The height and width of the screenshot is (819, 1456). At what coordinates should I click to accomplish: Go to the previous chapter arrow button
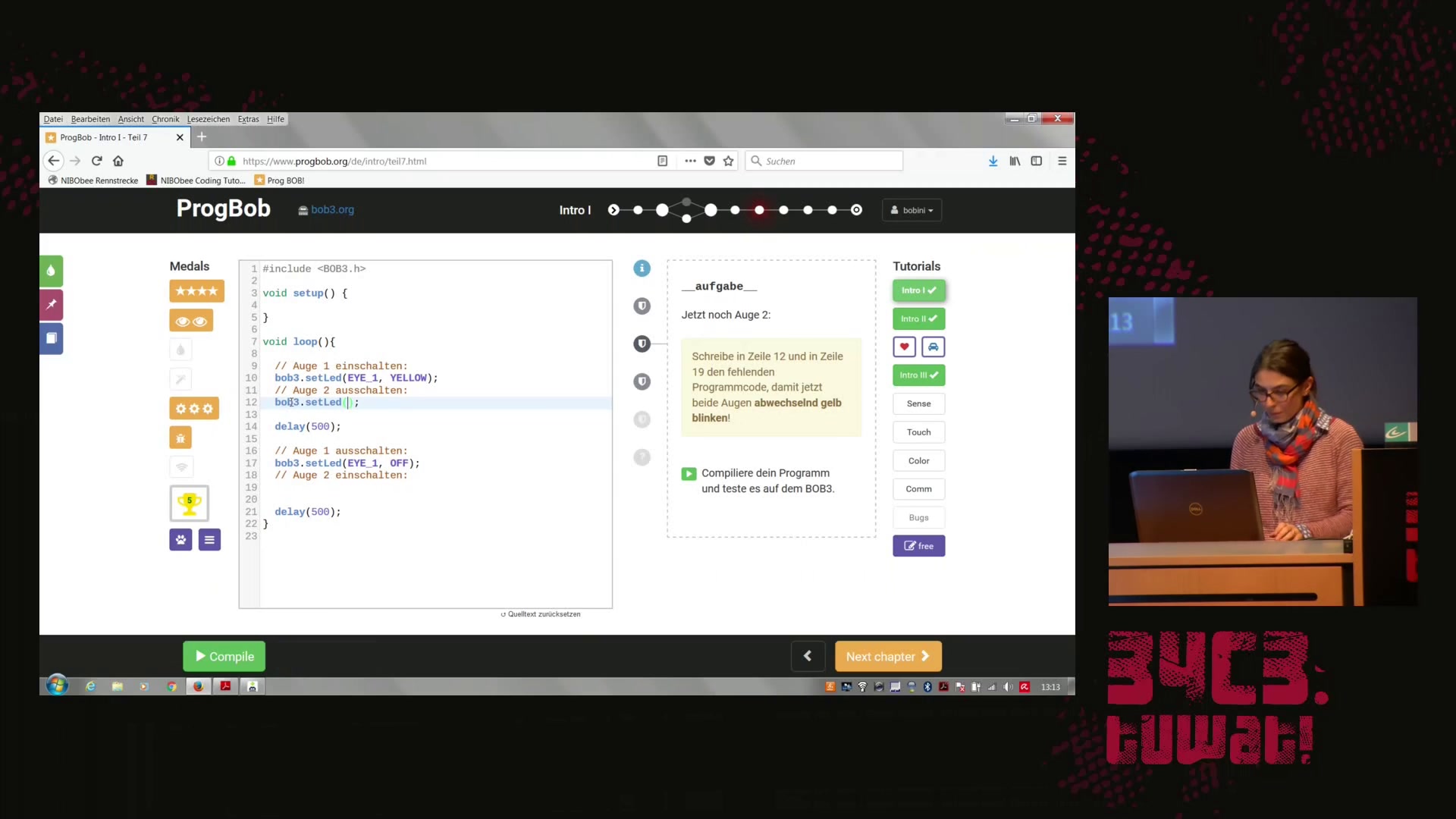(808, 656)
